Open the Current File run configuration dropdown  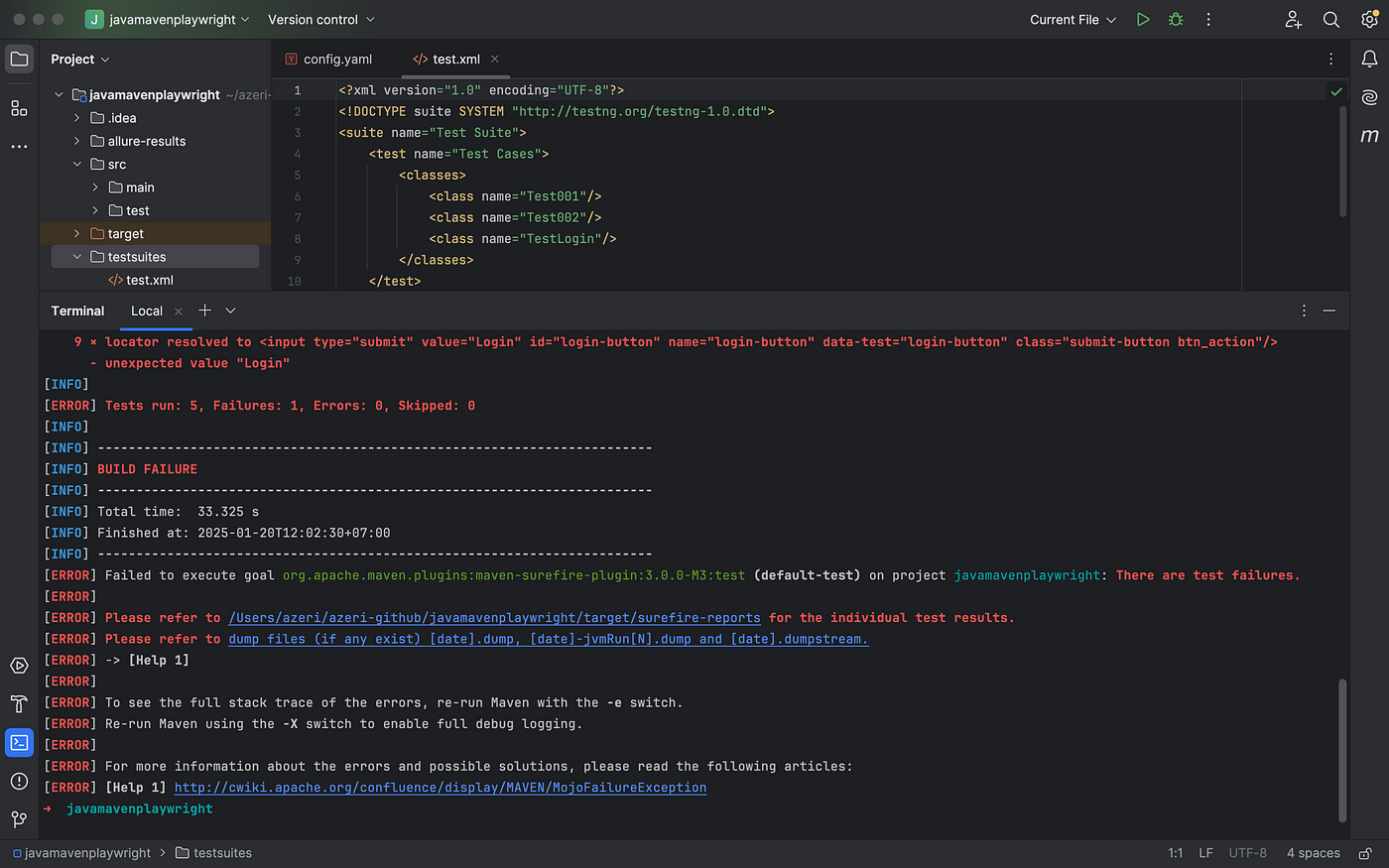pos(1073,19)
